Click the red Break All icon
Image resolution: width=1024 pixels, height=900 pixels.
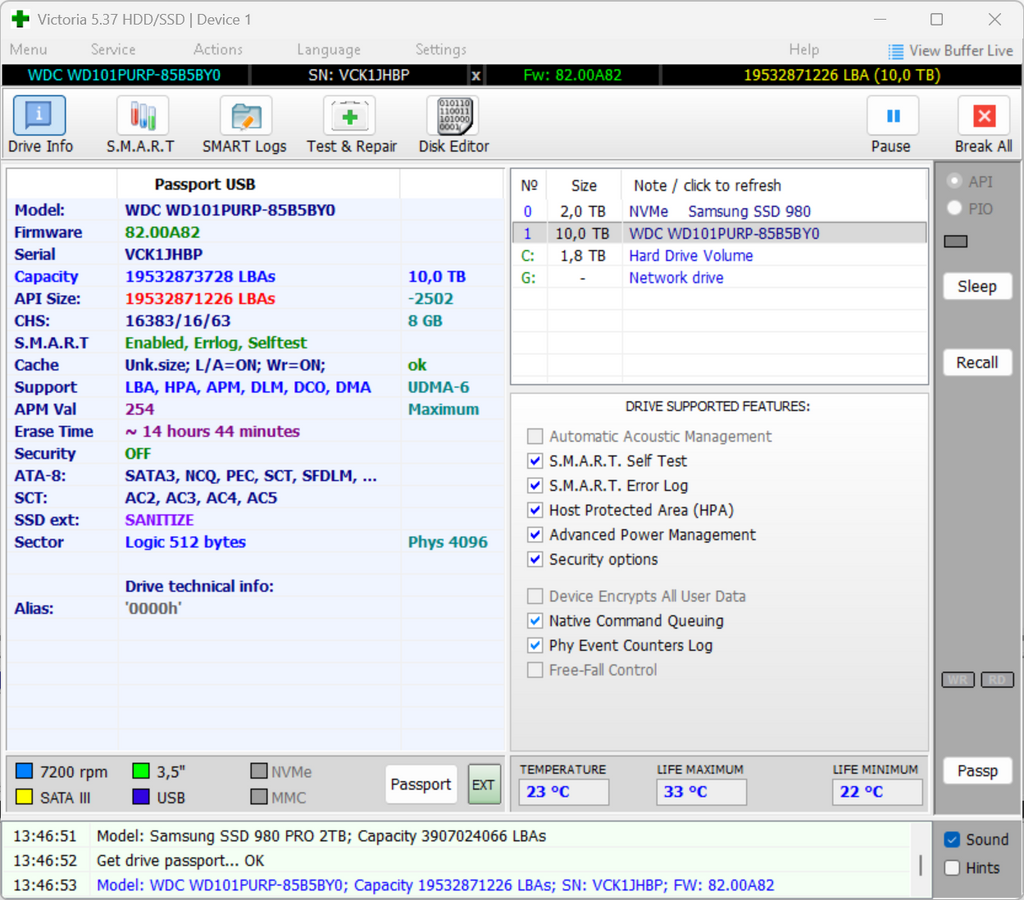click(984, 116)
